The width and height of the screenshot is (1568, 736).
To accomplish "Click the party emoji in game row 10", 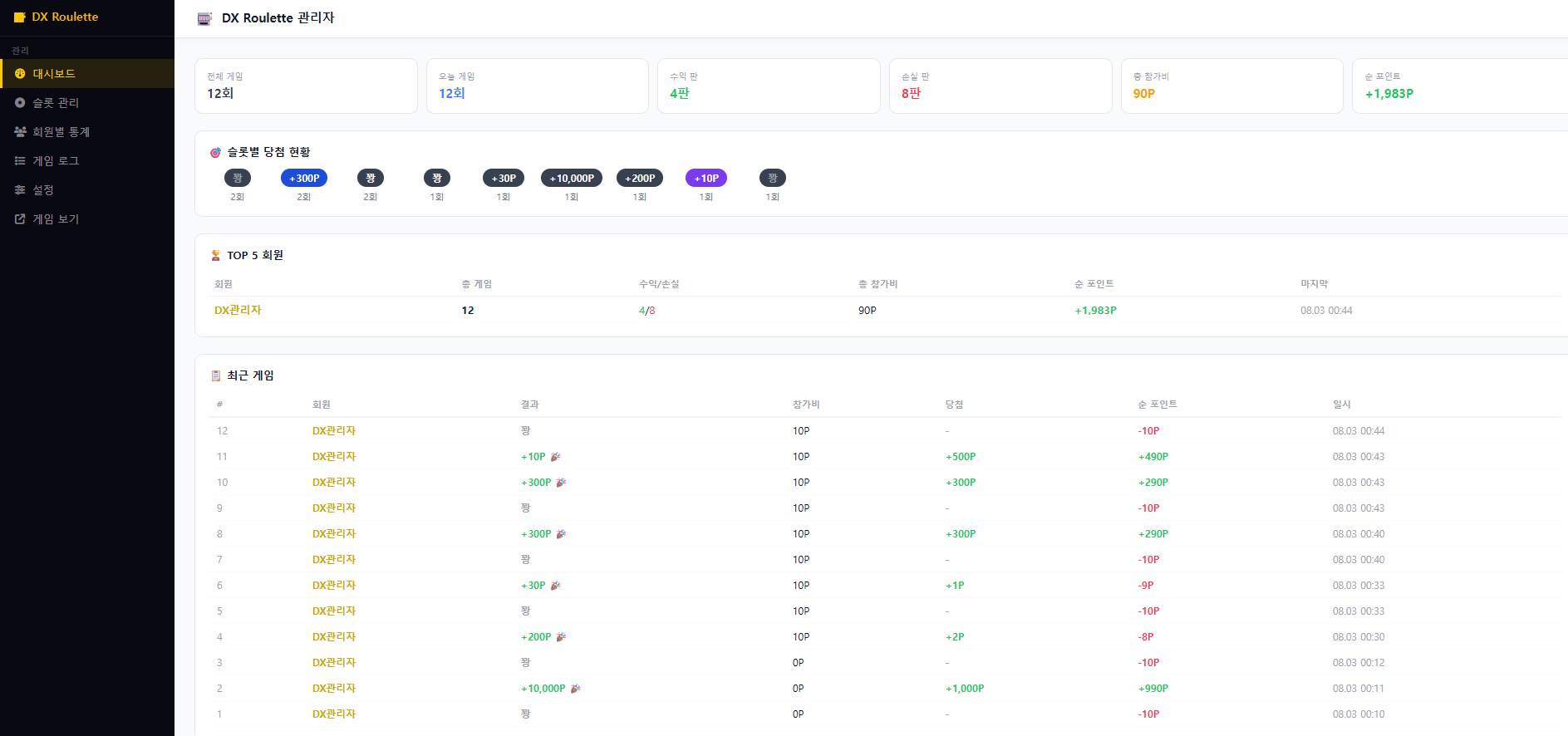I will pyautogui.click(x=561, y=483).
